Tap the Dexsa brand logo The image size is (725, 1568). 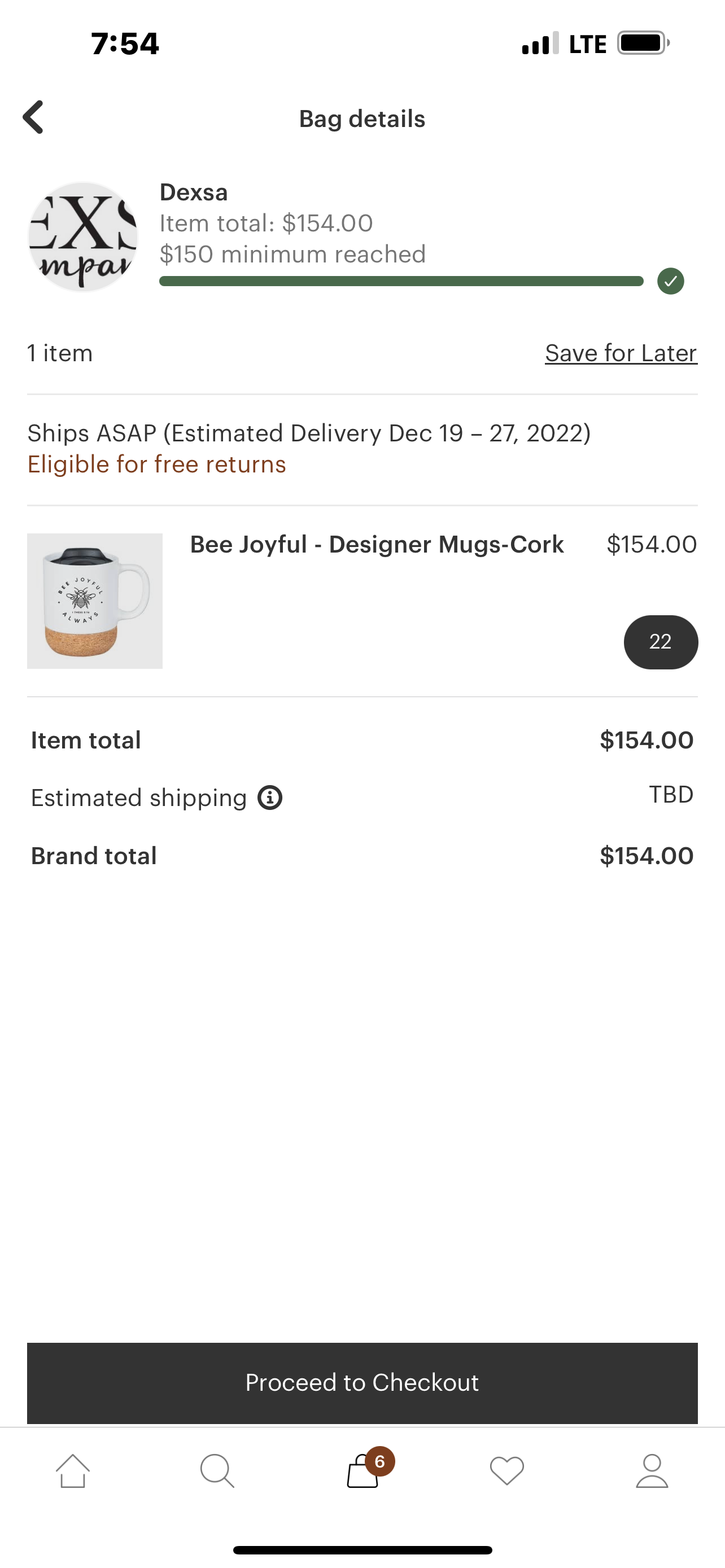(x=84, y=237)
